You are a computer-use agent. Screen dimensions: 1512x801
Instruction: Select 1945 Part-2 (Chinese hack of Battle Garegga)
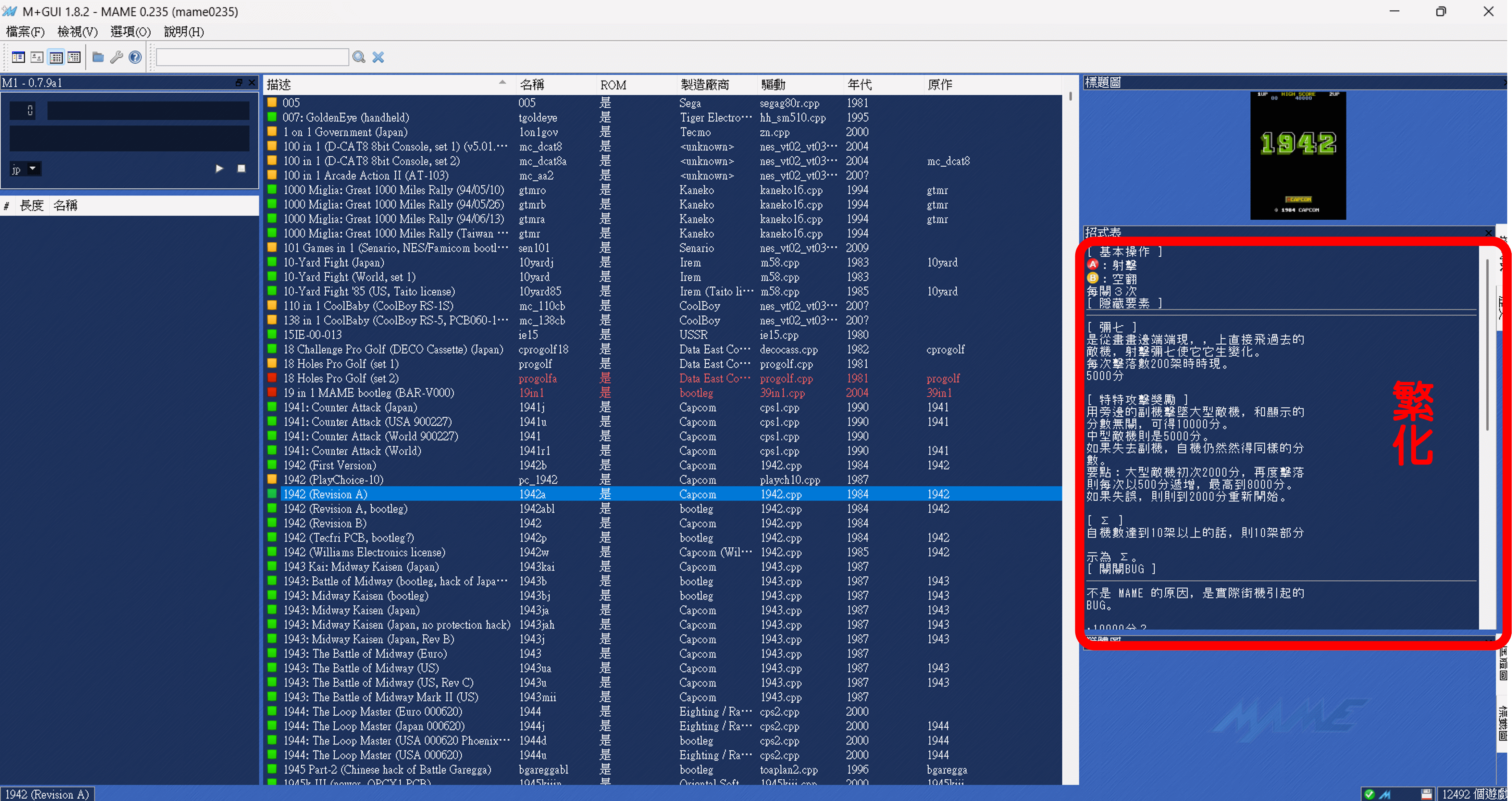pos(387,769)
